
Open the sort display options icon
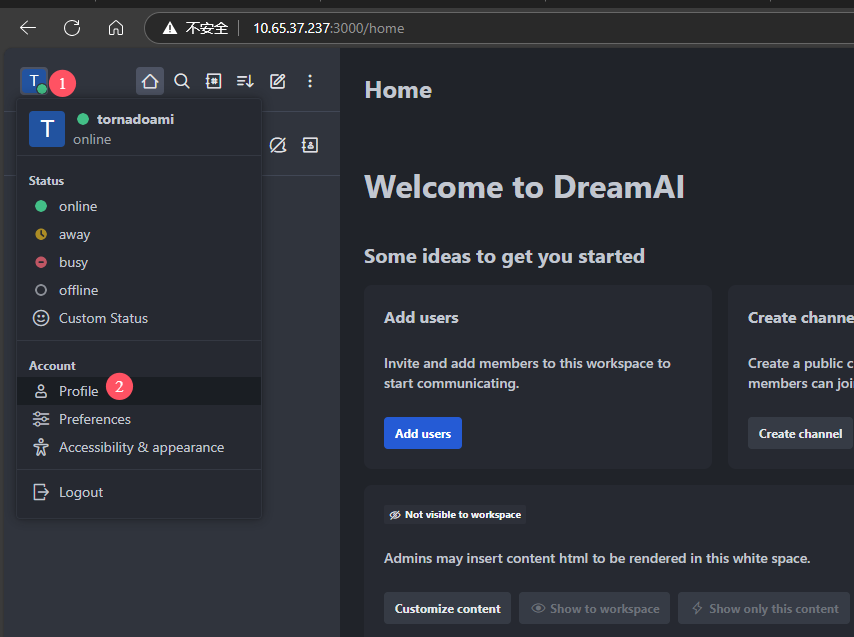pyautogui.click(x=245, y=81)
